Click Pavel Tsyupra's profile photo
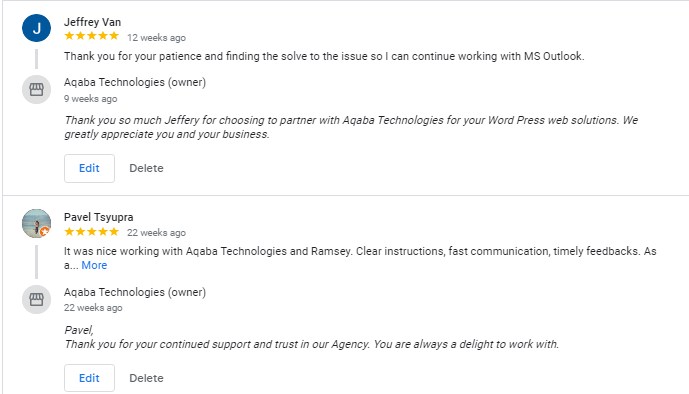 [36, 223]
